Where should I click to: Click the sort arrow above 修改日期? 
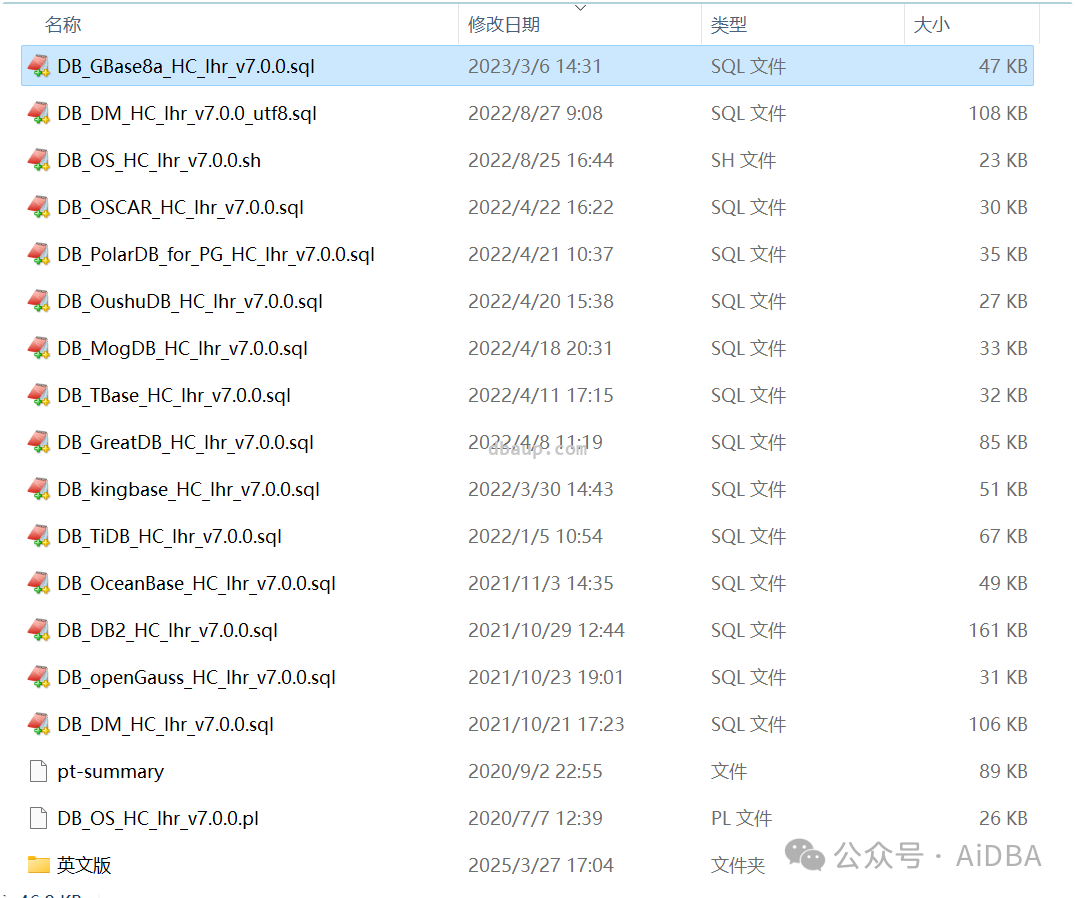pyautogui.click(x=580, y=8)
